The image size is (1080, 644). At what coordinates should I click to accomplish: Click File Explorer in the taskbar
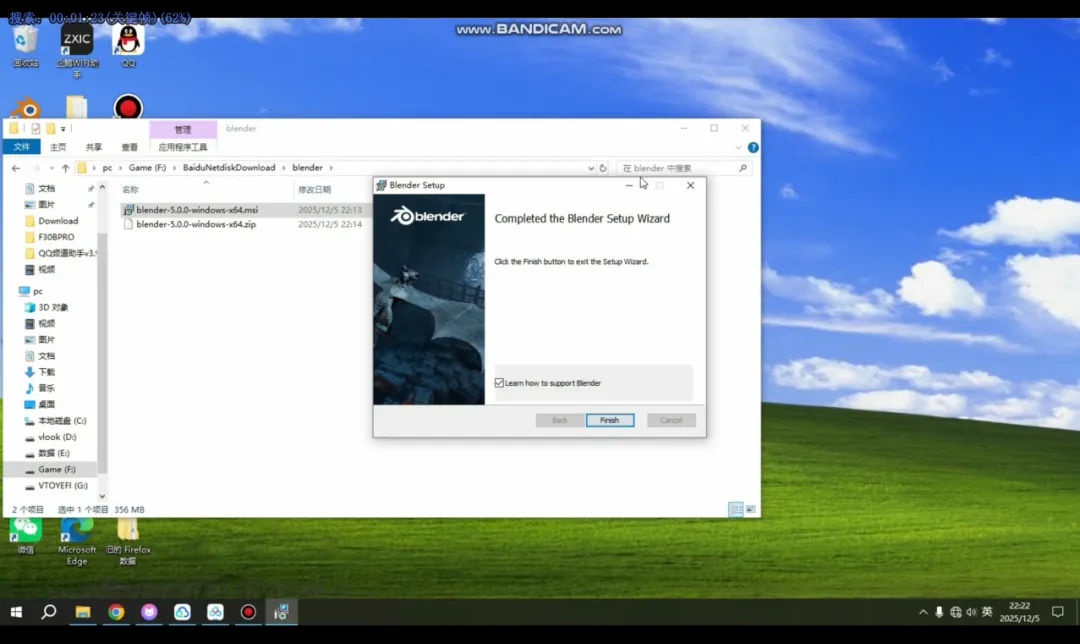pos(83,612)
